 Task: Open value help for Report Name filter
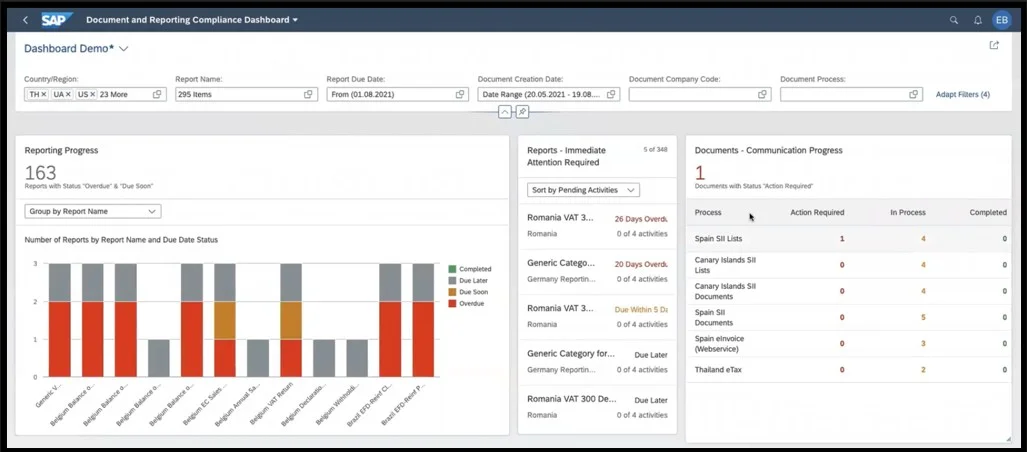point(309,94)
